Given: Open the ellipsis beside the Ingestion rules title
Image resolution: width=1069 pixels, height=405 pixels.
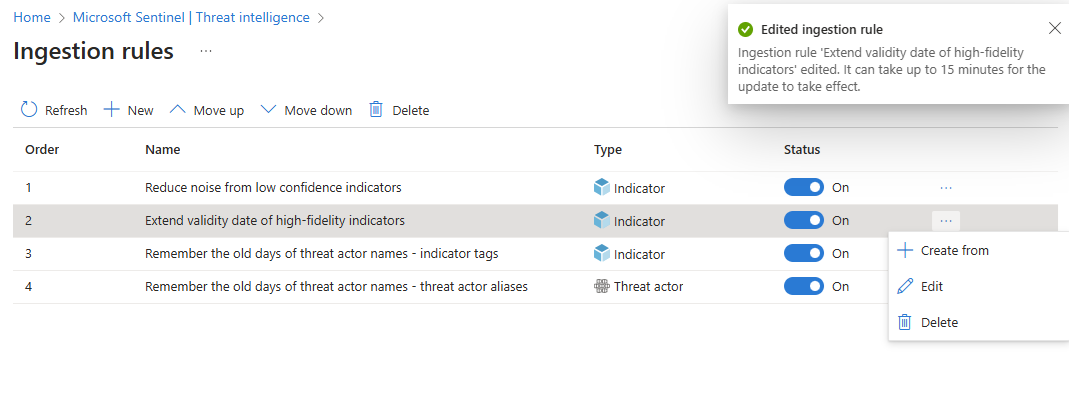Looking at the screenshot, I should pyautogui.click(x=206, y=51).
